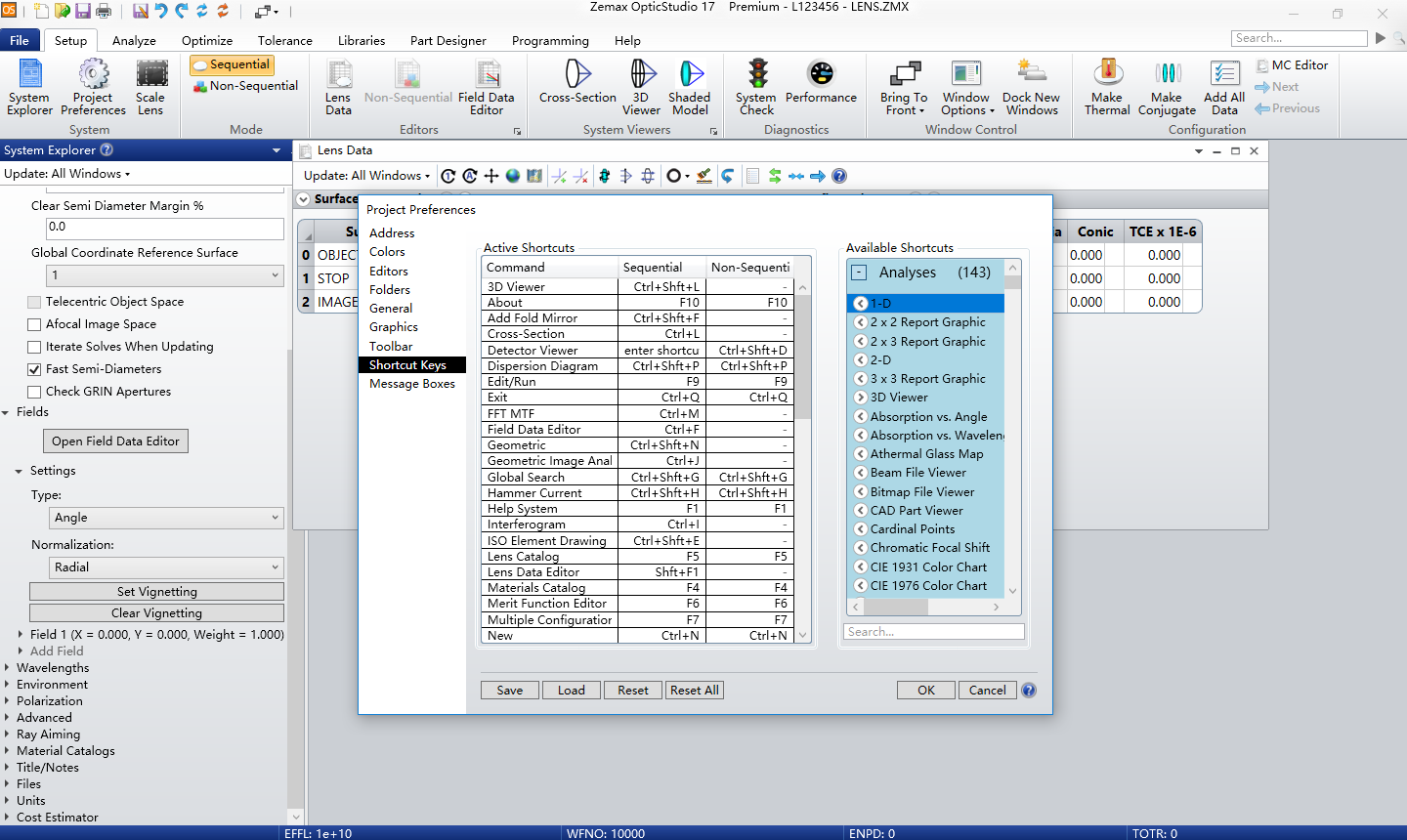Click the help icon in System Explorer header
1407x840 pixels.
107,149
